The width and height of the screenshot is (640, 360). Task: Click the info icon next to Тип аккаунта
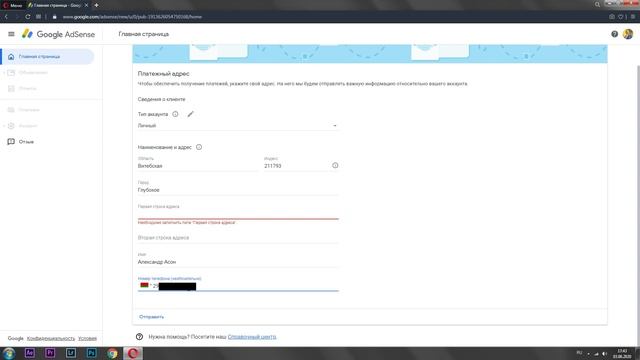pyautogui.click(x=175, y=114)
